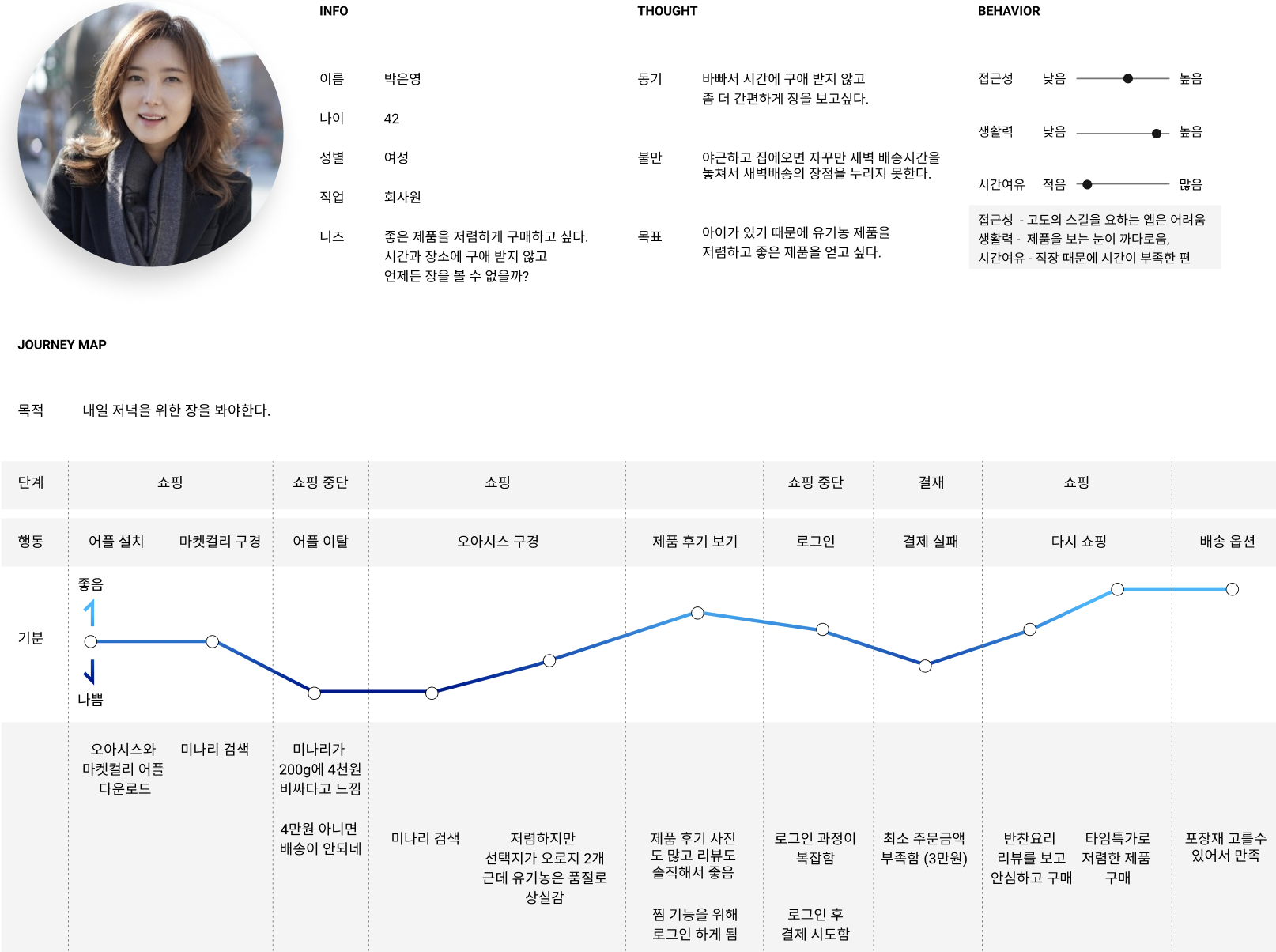
Task: Click the note 오아시스와 마켓컬리 어플 다운로드
Action: point(123,769)
